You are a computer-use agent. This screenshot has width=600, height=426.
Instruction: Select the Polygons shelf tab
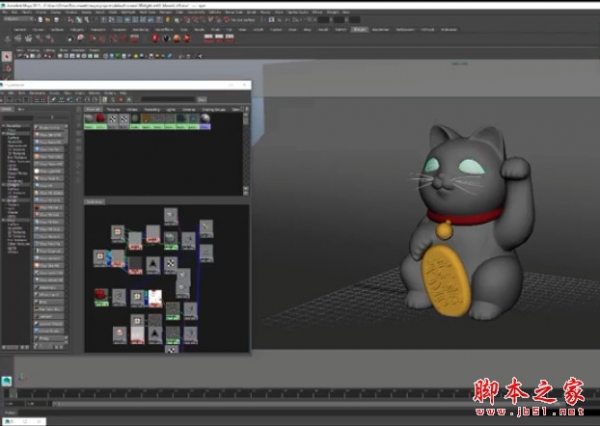click(x=77, y=29)
